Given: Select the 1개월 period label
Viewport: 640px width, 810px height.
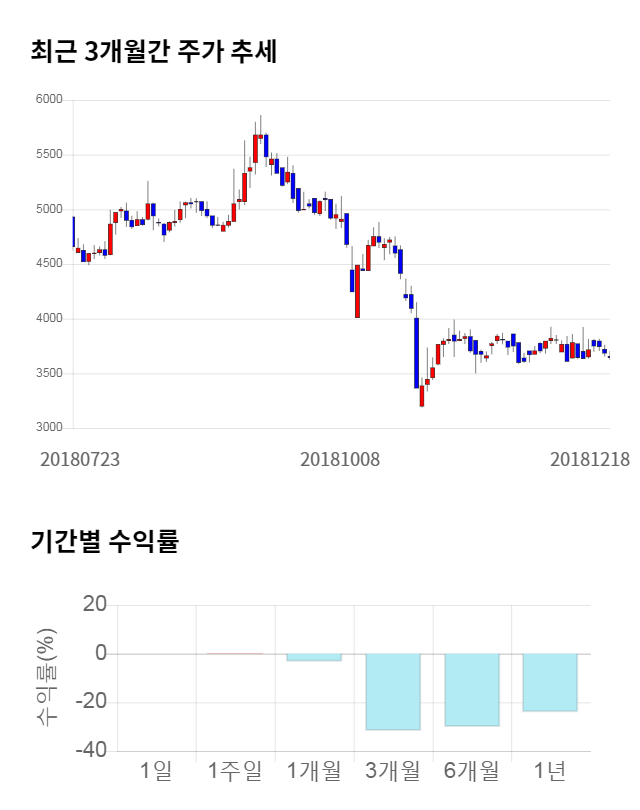Looking at the screenshot, I should pos(314,771).
